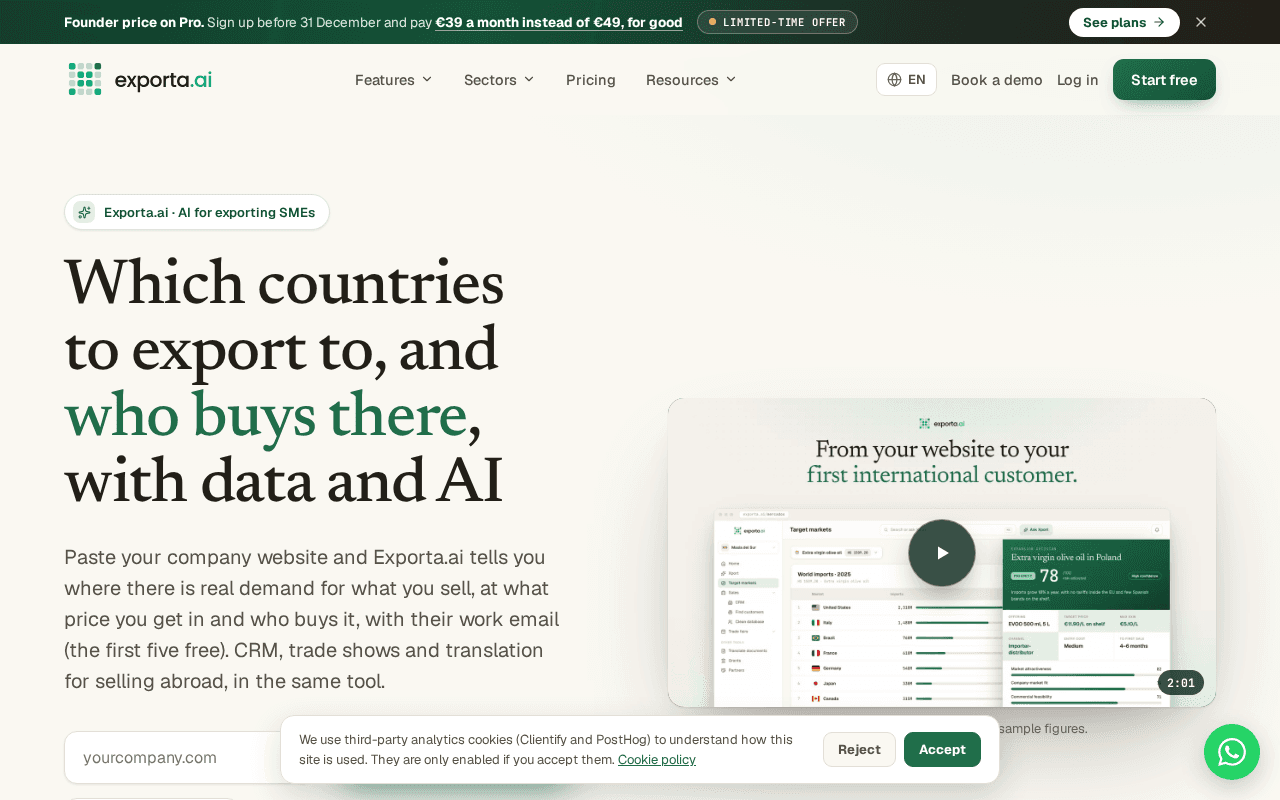This screenshot has width=1280, height=800.
Task: Click 'From your website to your' video heading
Action: (942, 449)
